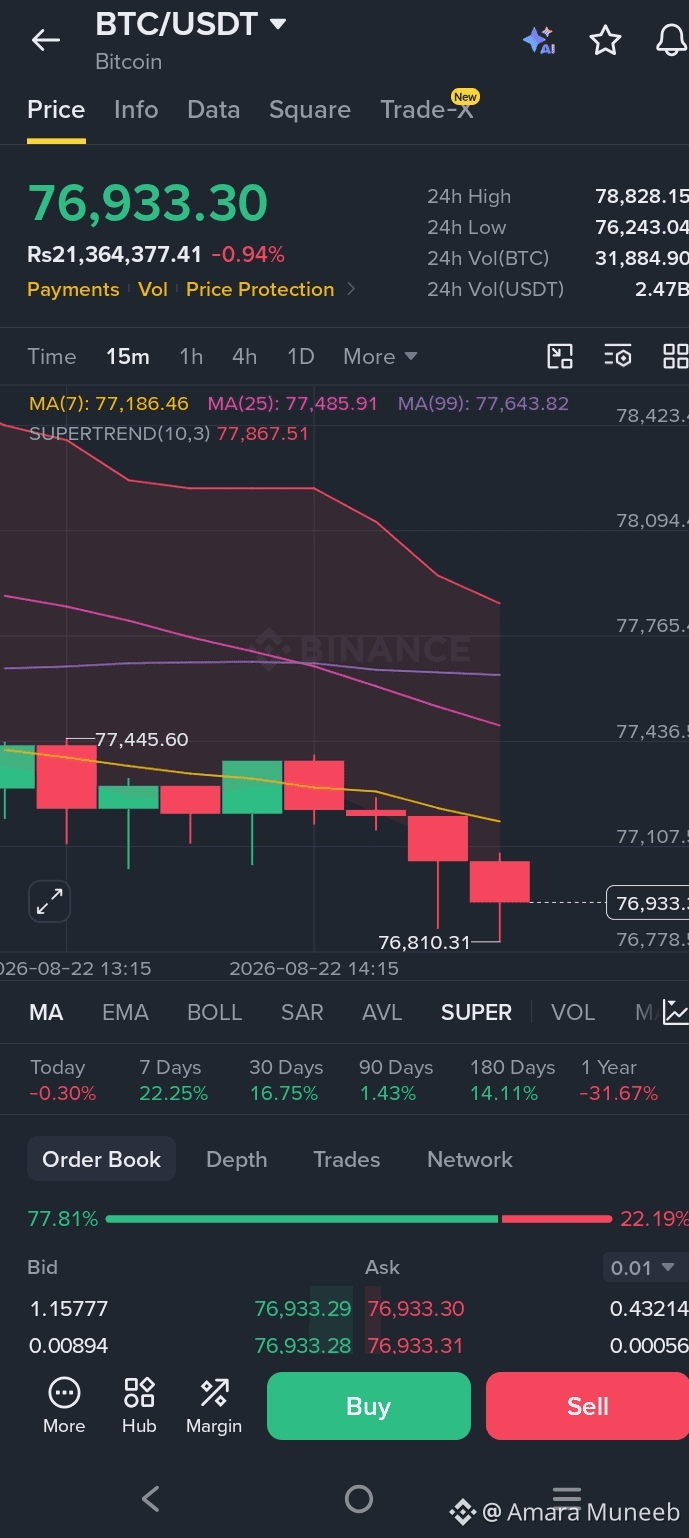Open the Hub icon
The height and width of the screenshot is (1538, 689).
pyautogui.click(x=139, y=1404)
